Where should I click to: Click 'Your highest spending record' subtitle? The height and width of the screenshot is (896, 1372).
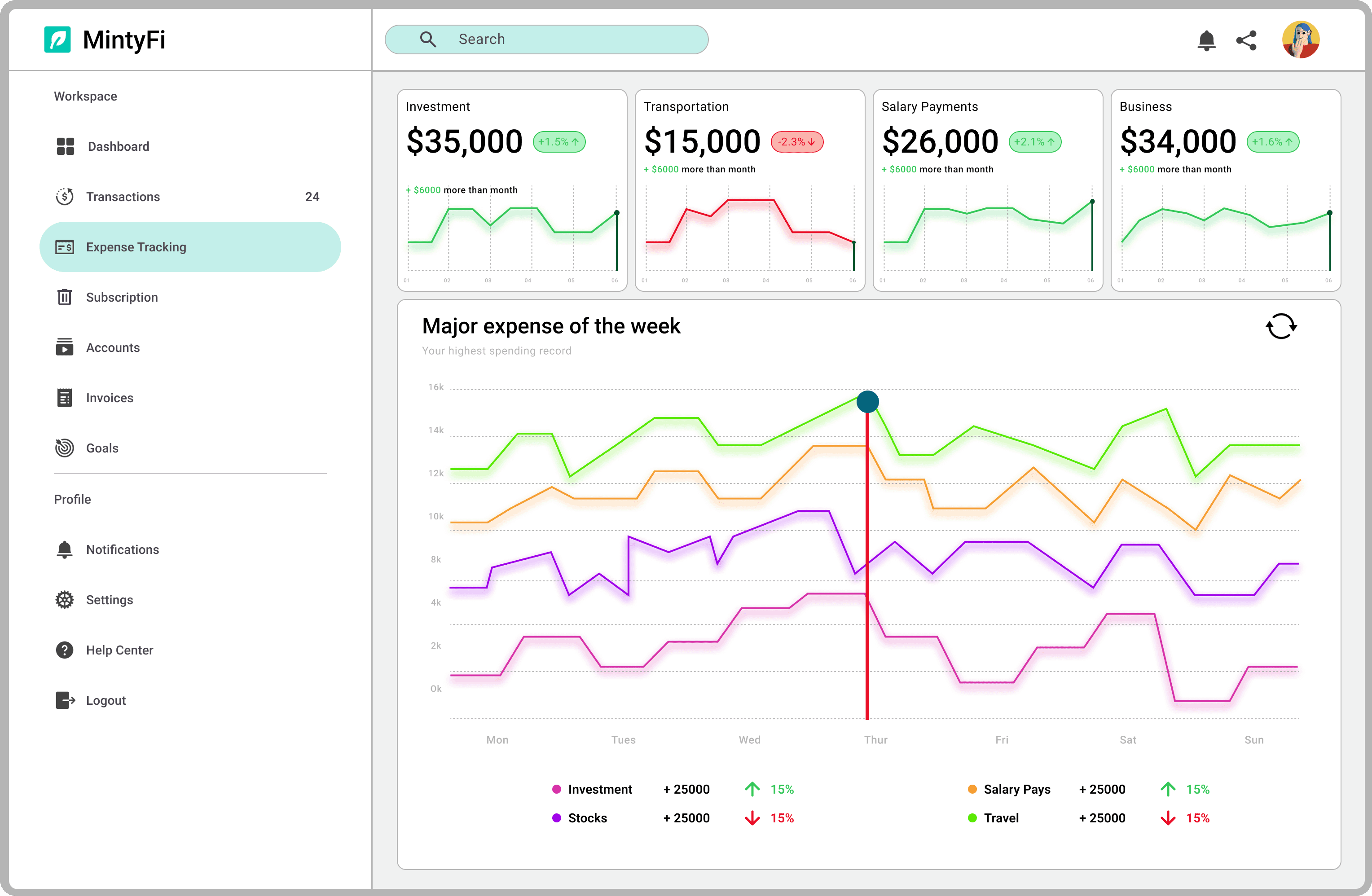[x=497, y=351]
